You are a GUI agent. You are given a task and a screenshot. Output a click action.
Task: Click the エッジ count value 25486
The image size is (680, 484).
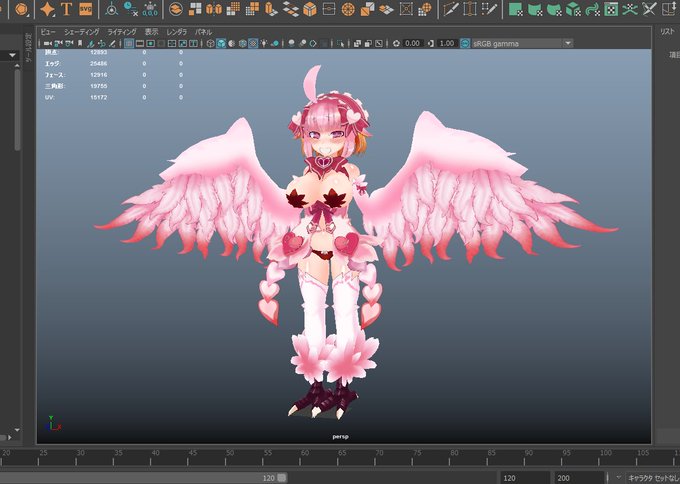tap(98, 63)
